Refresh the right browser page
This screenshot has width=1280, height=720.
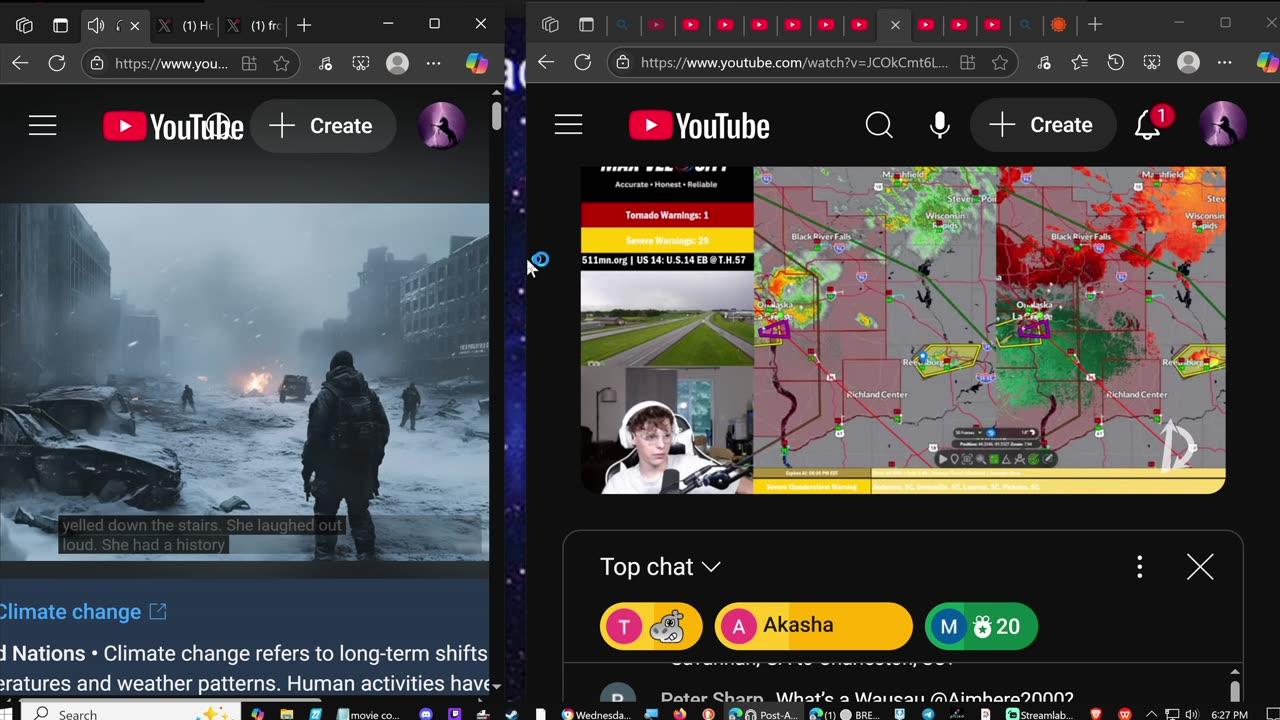pyautogui.click(x=583, y=62)
